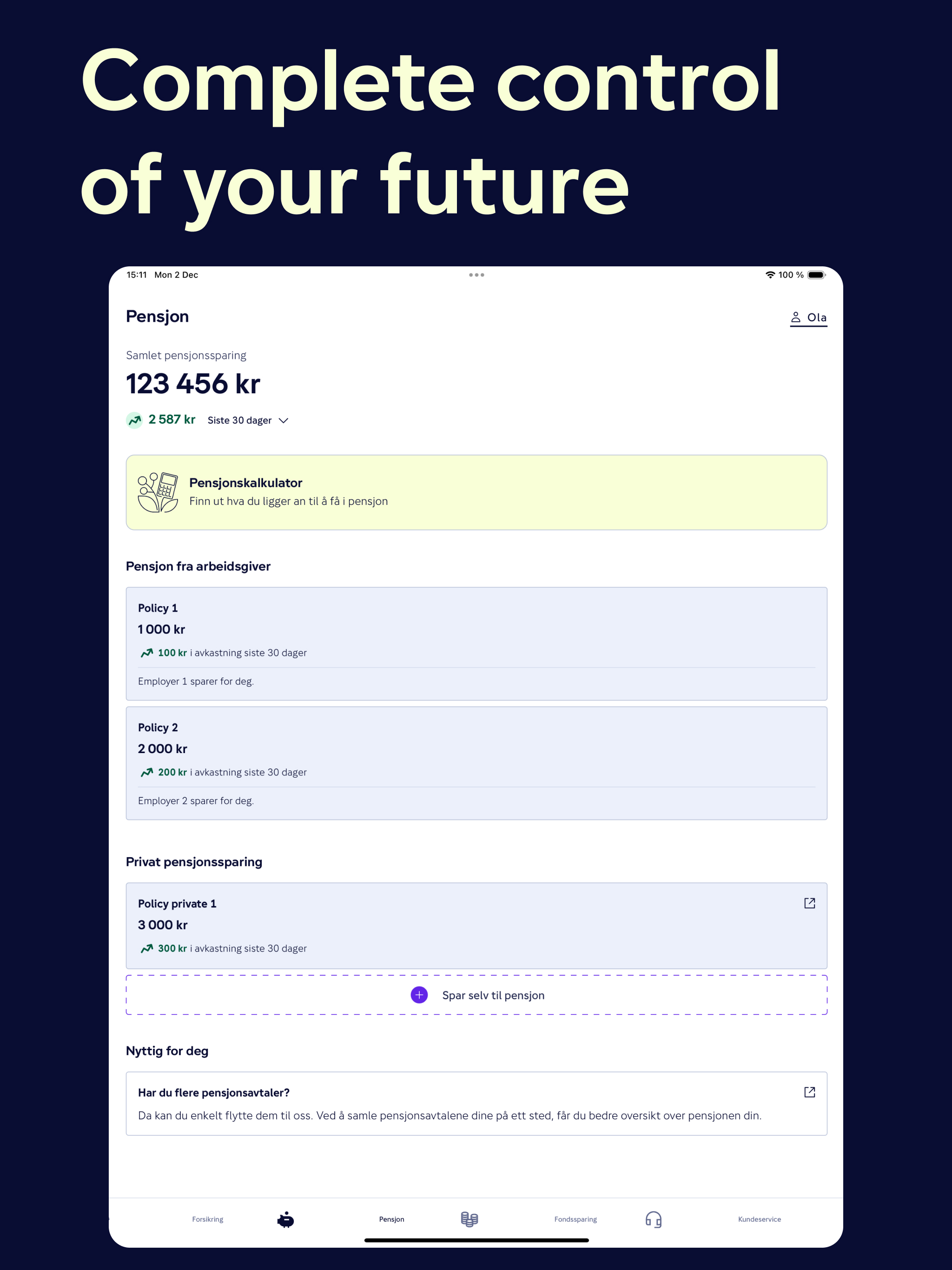952x1270 pixels.
Task: Switch to the Forsikring tab
Action: click(208, 1219)
